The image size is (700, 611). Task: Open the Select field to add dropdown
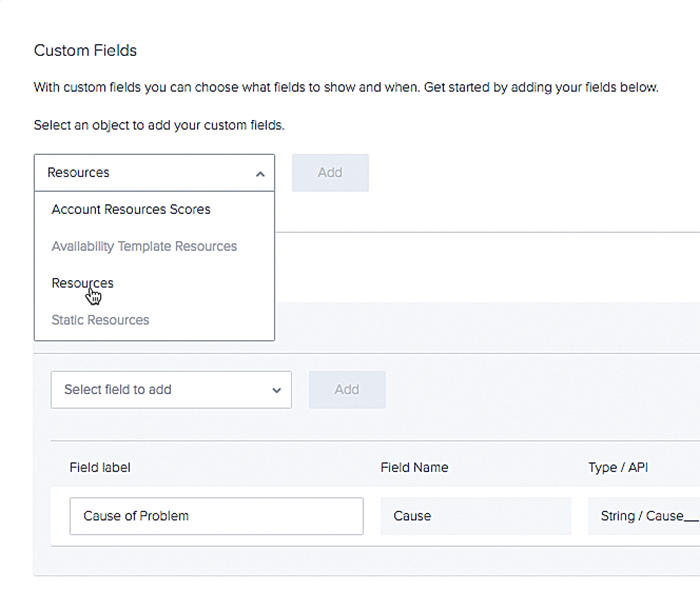coord(171,390)
